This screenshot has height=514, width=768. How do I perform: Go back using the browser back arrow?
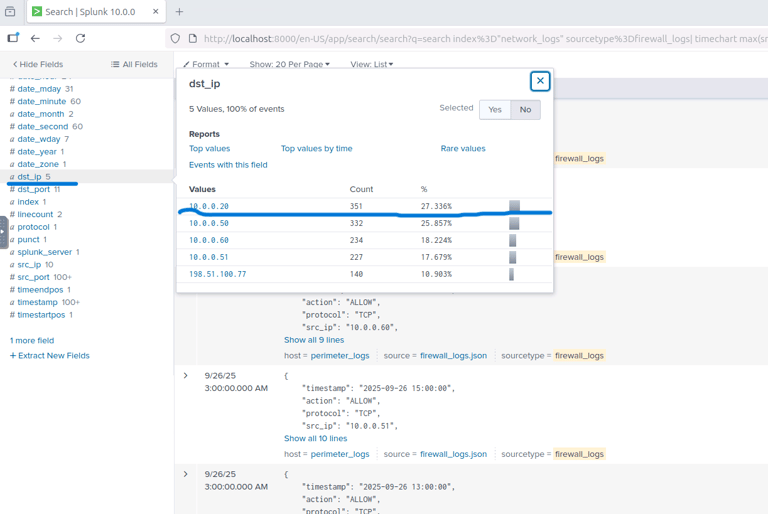point(35,38)
